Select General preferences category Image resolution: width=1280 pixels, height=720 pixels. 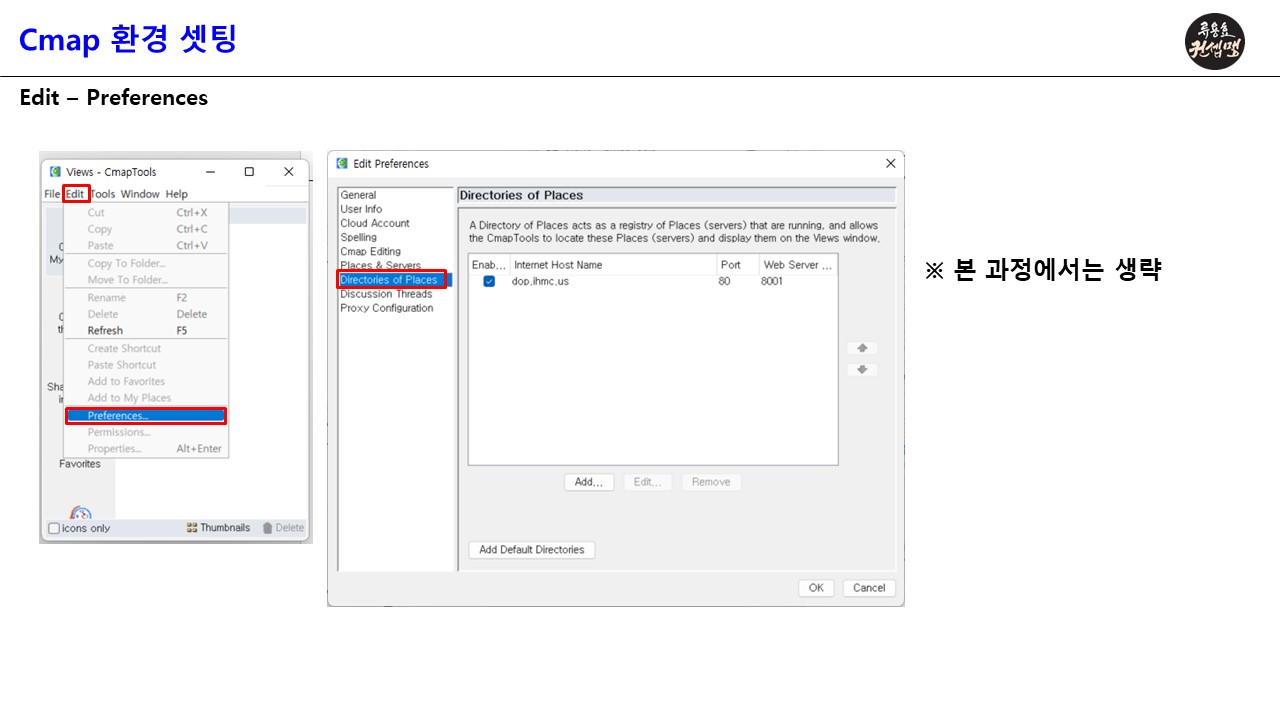(358, 195)
